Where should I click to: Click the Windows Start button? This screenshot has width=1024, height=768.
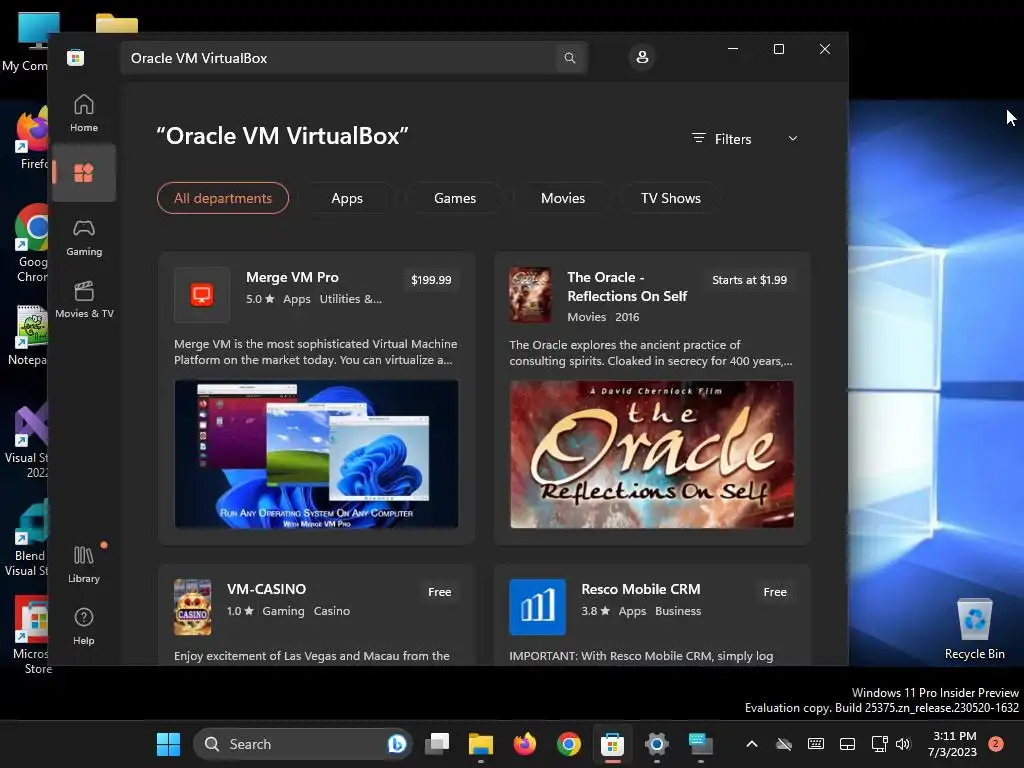(168, 744)
